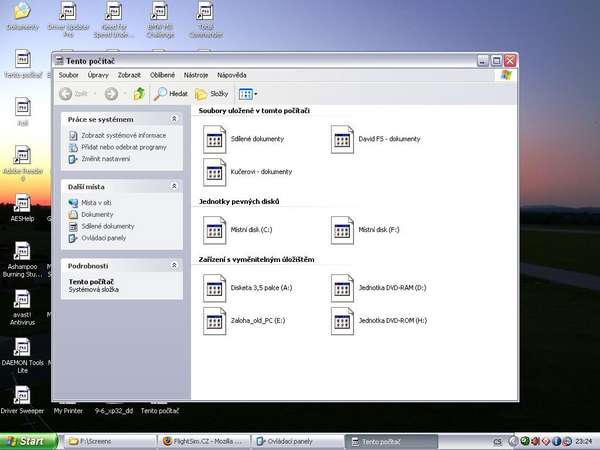Select Kučerovi - dokumenty folder
The image size is (600, 450).
(x=247, y=172)
